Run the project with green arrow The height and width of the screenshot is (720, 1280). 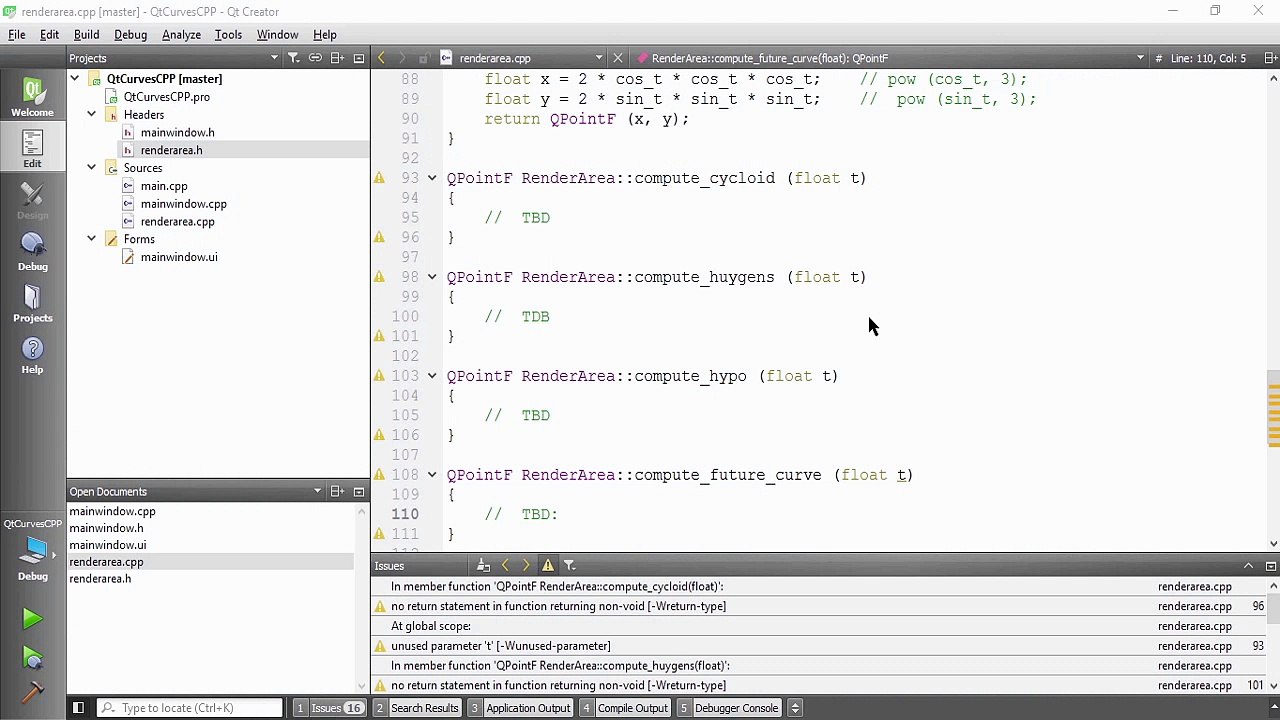[32, 620]
